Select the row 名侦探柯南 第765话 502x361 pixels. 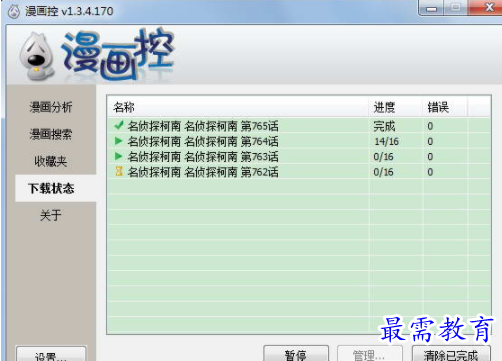tap(299, 126)
